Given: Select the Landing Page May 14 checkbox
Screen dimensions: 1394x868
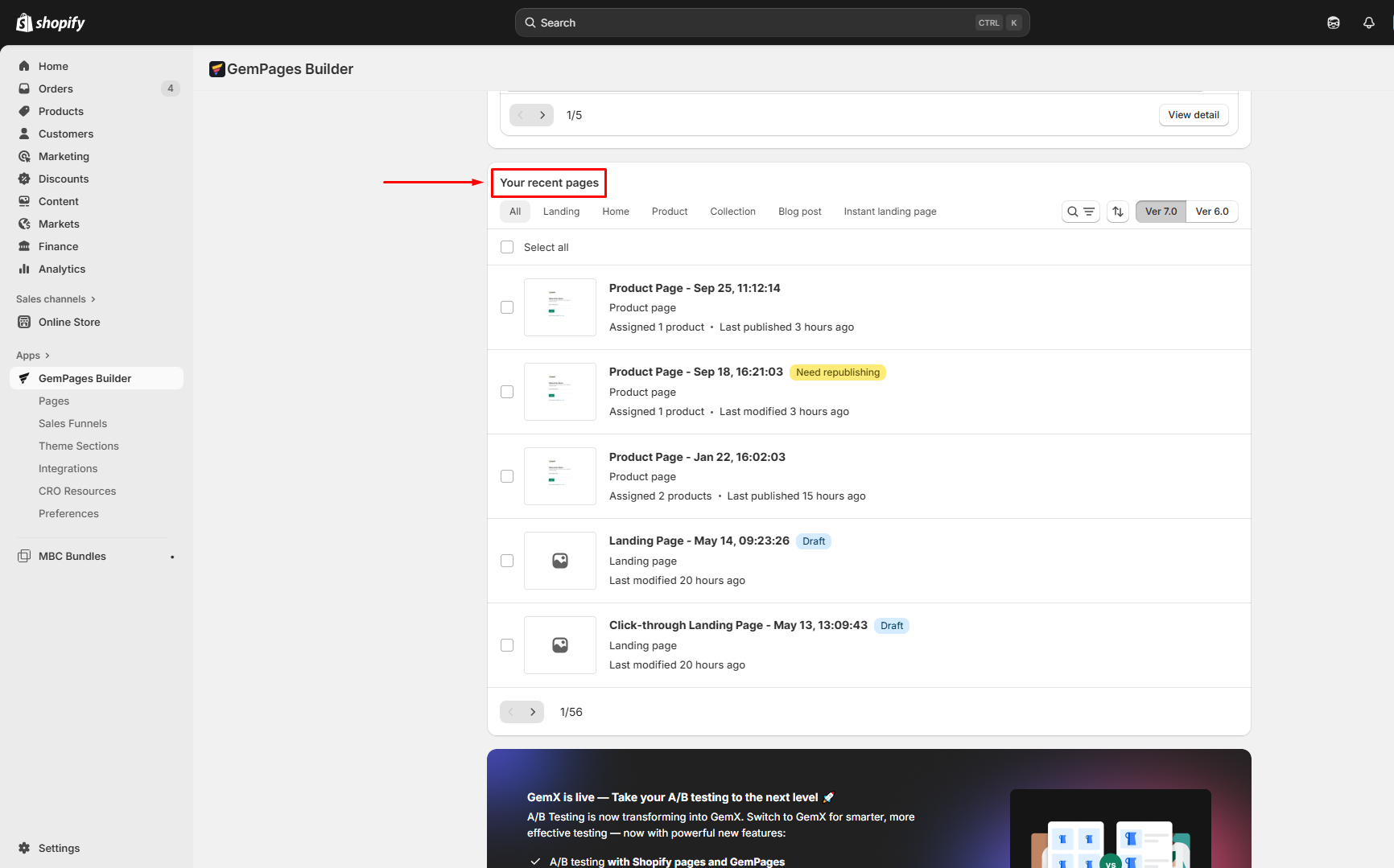Looking at the screenshot, I should click(x=507, y=561).
